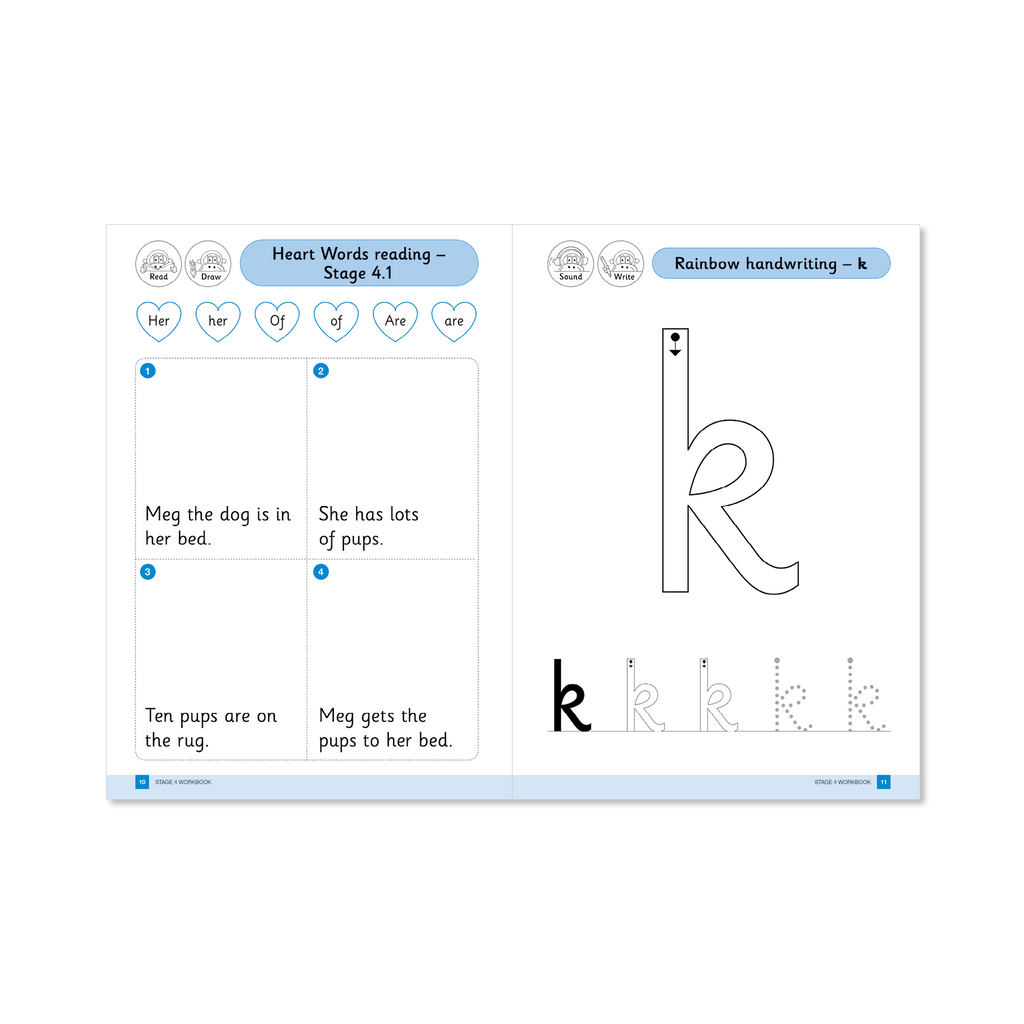Select the capitalized 'Of' heart word

coord(277,321)
